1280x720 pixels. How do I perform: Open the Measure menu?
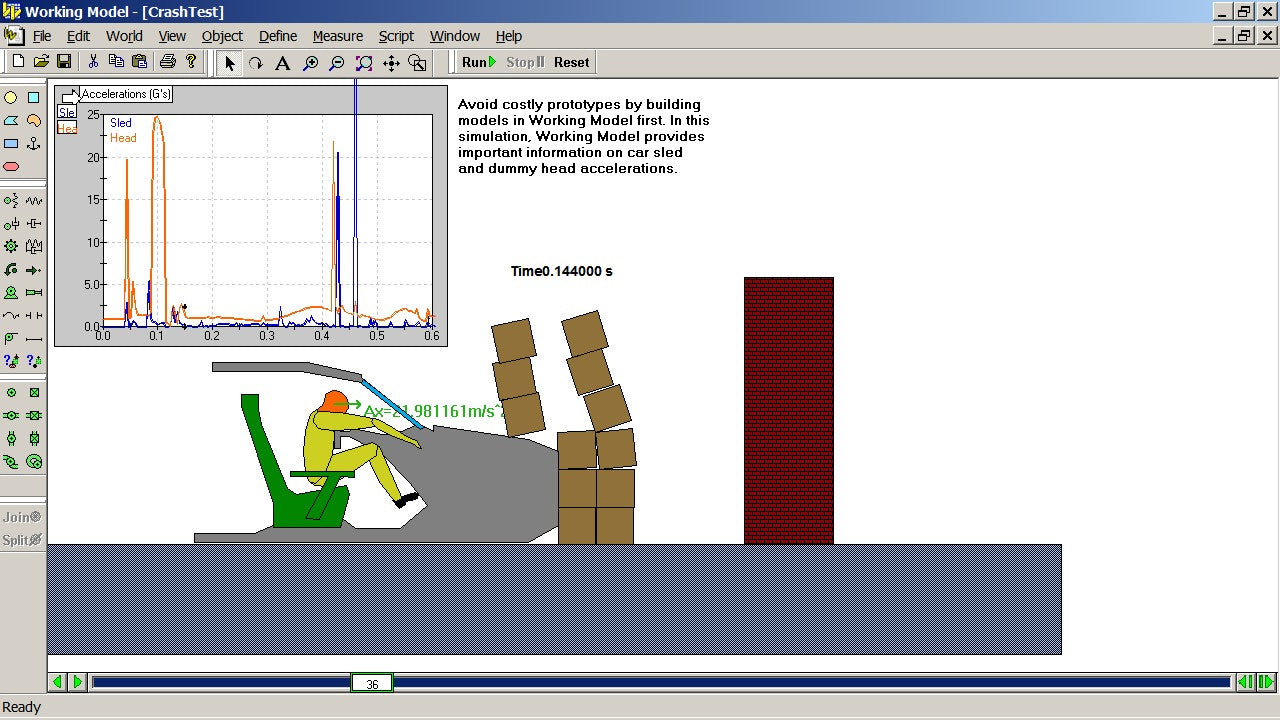(x=337, y=36)
